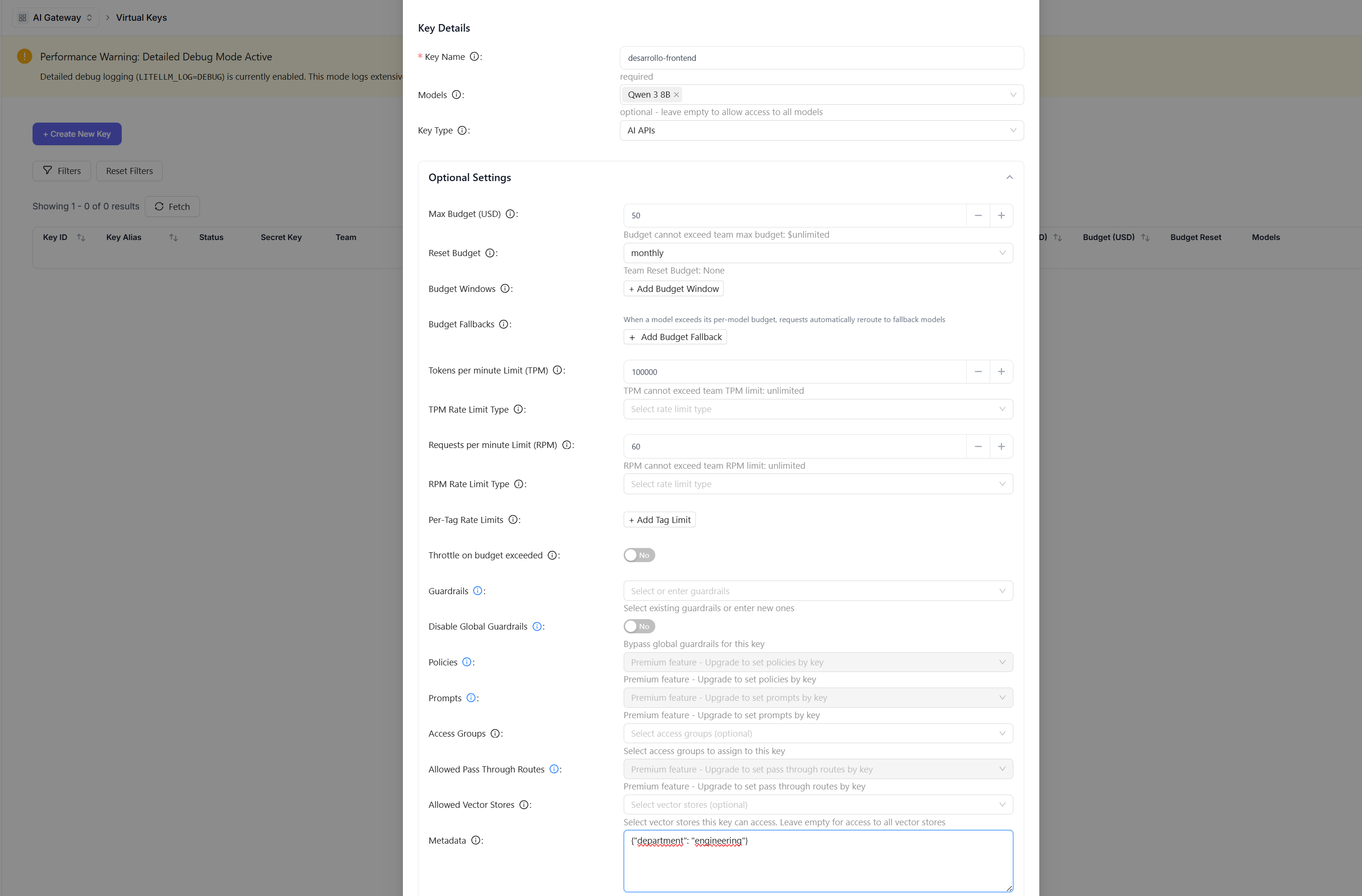Increase the Max Budget value with plus
Viewport: 1362px width, 896px height.
click(1001, 216)
